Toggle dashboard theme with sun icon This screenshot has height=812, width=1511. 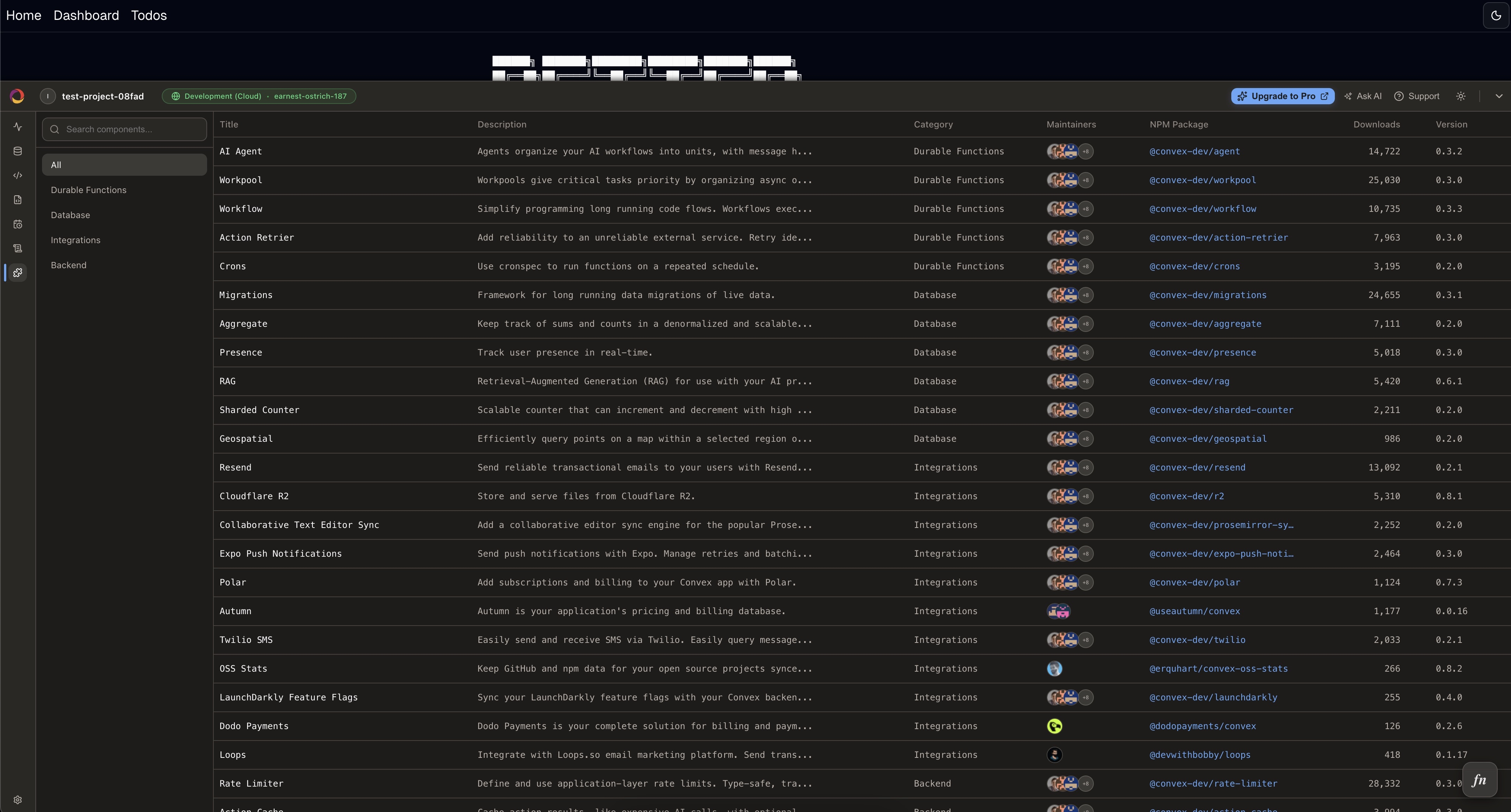1461,96
